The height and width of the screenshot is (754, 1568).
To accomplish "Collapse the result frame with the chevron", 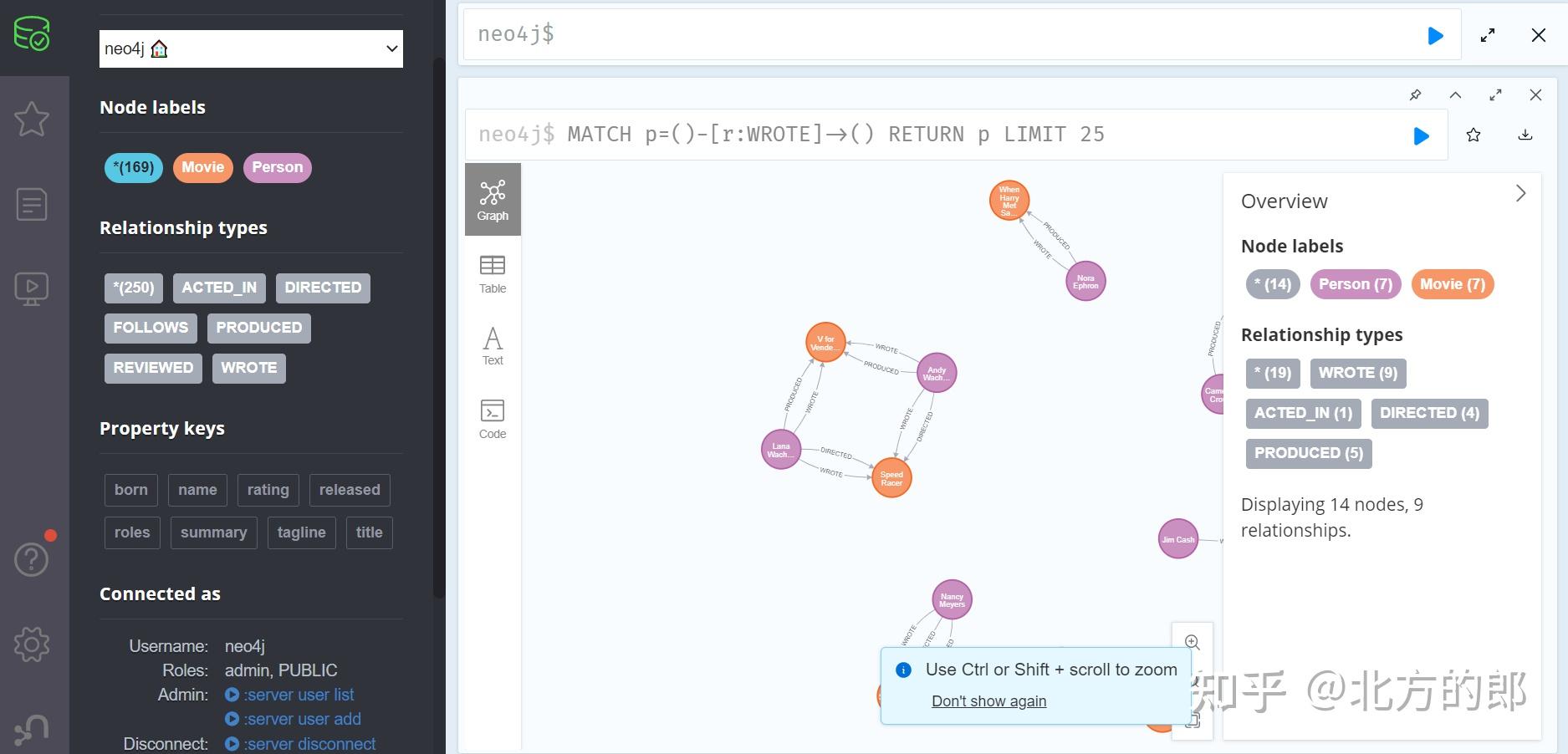I will tap(1455, 94).
